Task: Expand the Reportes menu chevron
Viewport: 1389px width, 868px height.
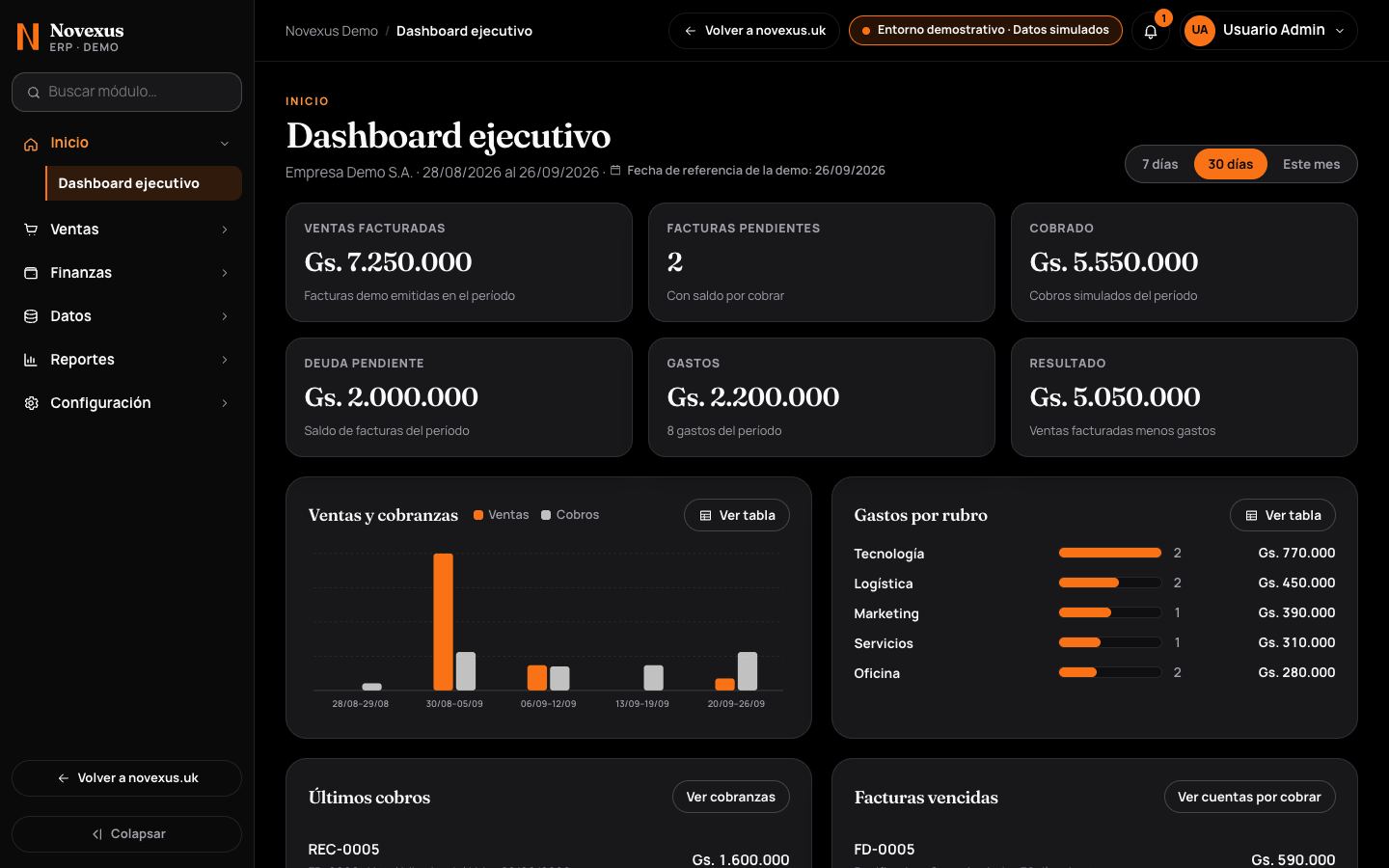Action: coord(225,360)
